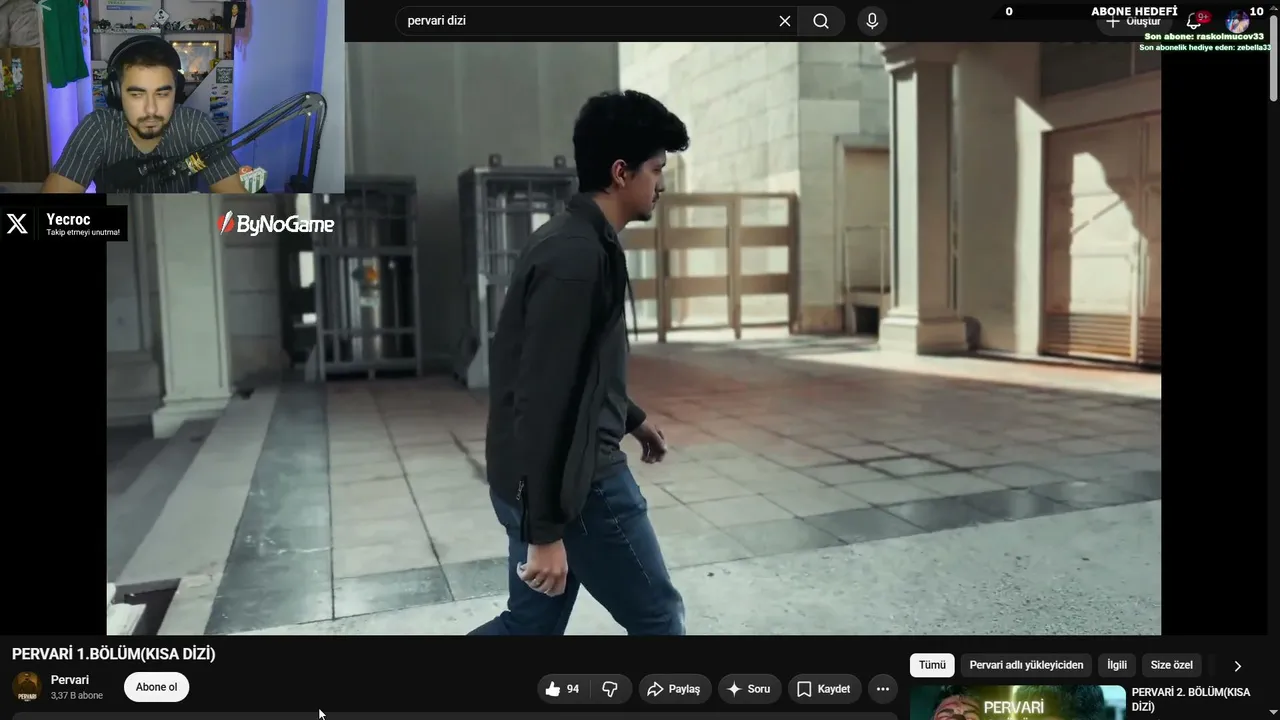Click the magnifier search button
1280x720 pixels.
click(821, 21)
